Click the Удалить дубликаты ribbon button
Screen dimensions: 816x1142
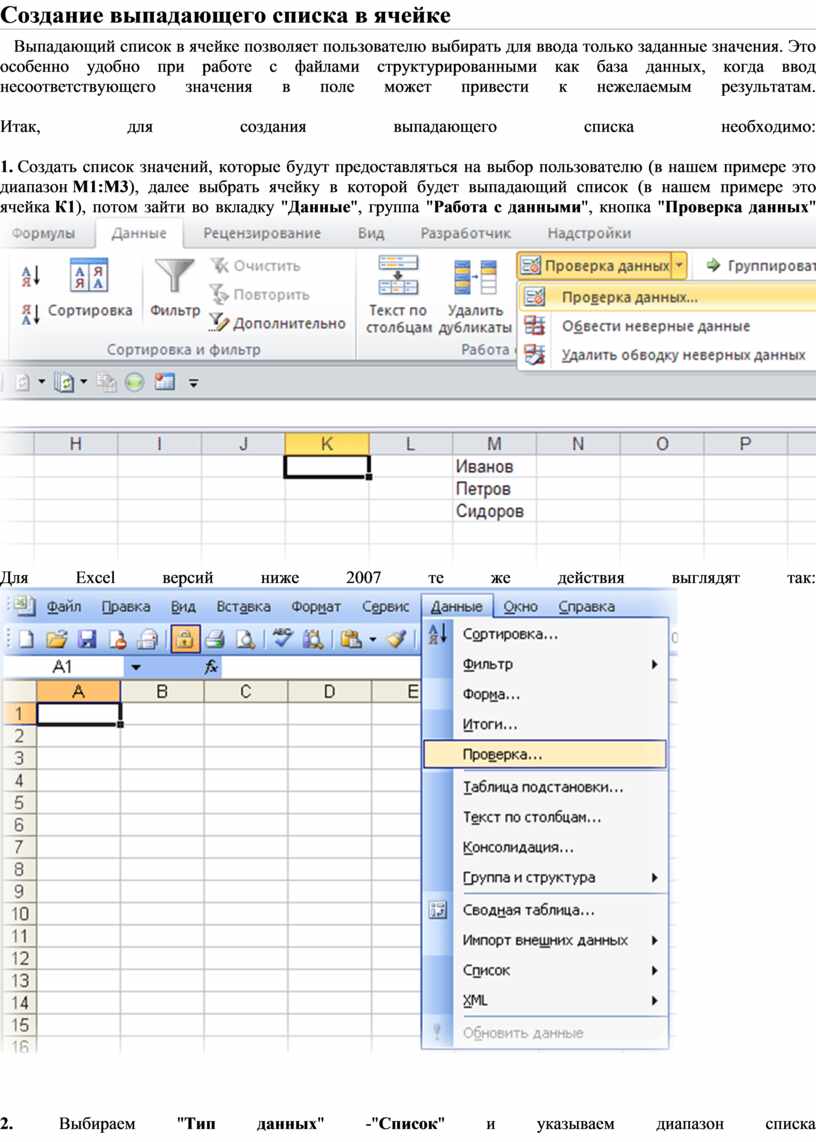[475, 295]
